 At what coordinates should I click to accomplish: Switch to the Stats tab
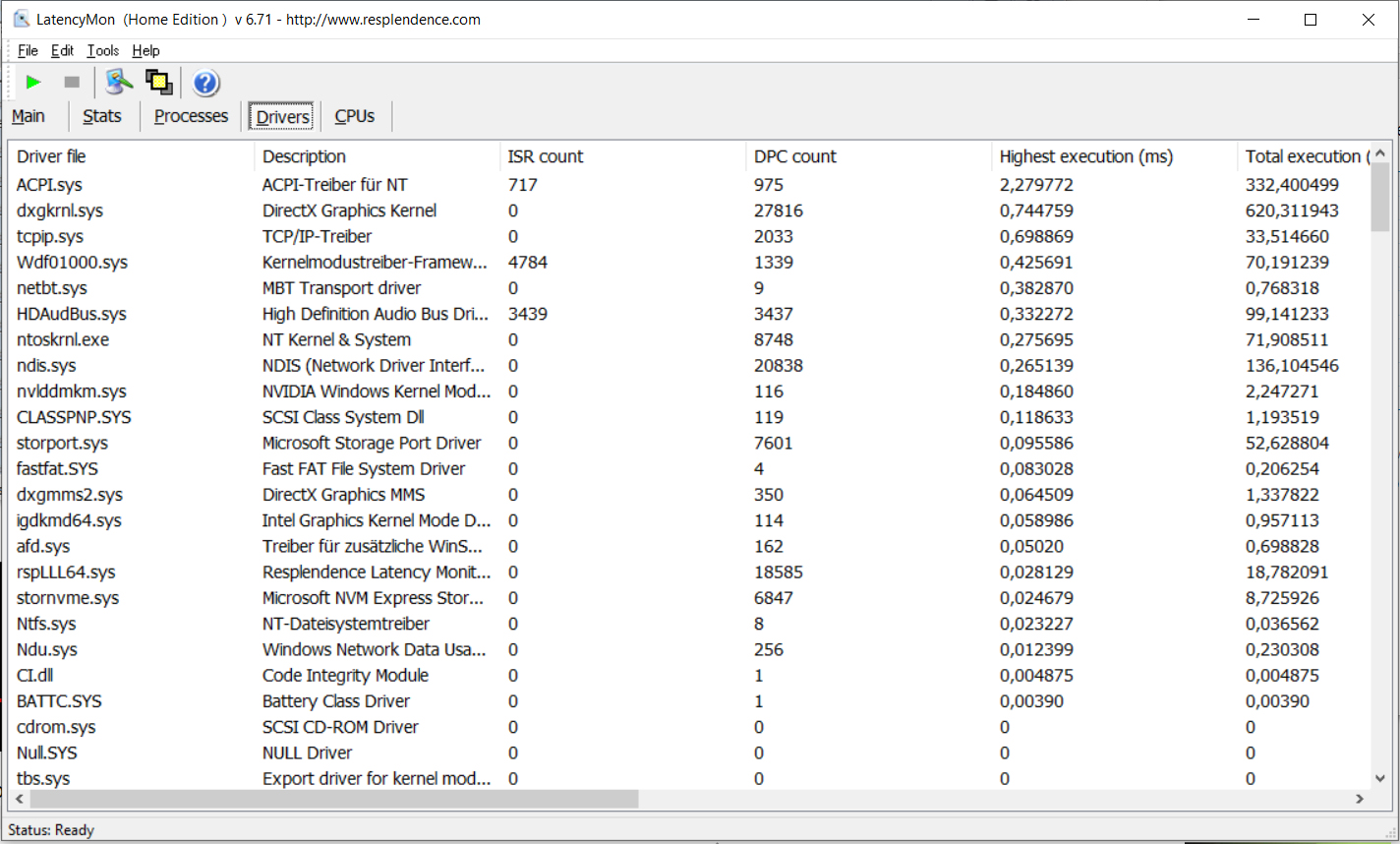coord(102,116)
